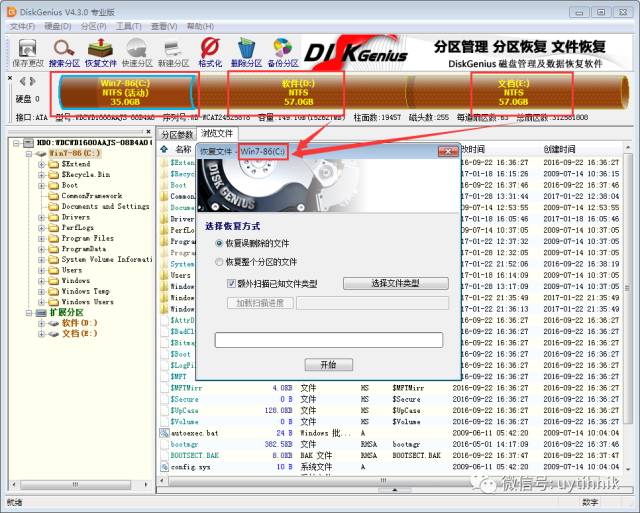Select the HD0 hard disk icon in tree
The image size is (640, 513).
[28, 143]
